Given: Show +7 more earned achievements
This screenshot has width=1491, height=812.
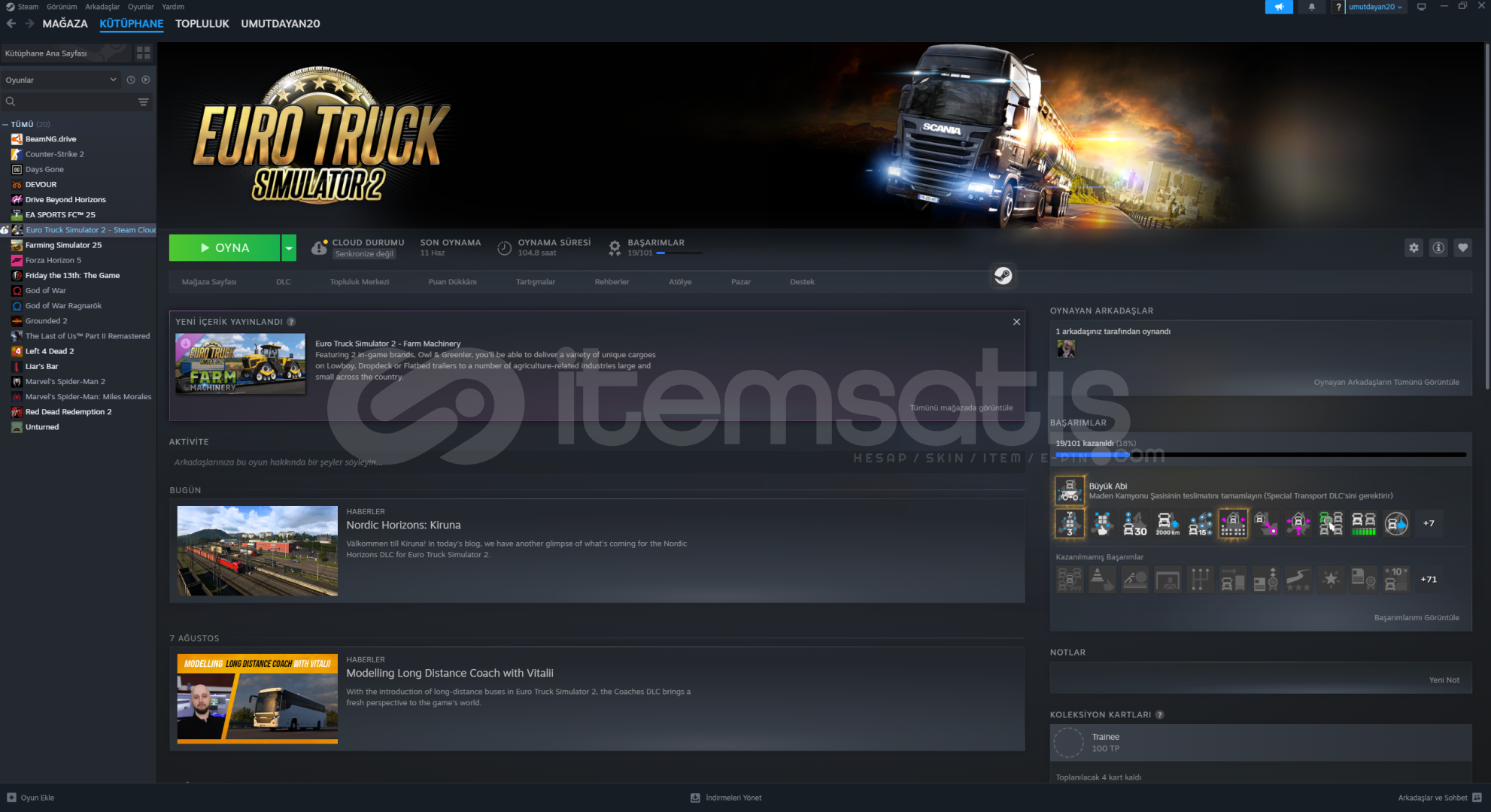Looking at the screenshot, I should [1429, 523].
